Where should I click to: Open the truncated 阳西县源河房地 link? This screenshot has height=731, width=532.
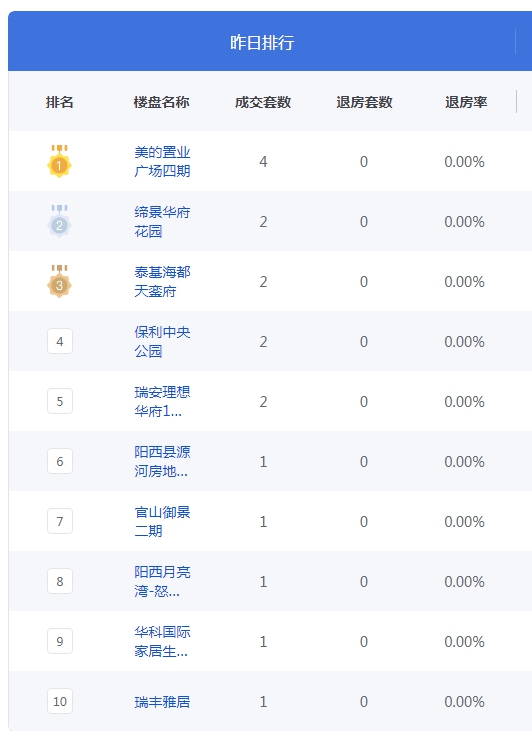[x=162, y=462]
